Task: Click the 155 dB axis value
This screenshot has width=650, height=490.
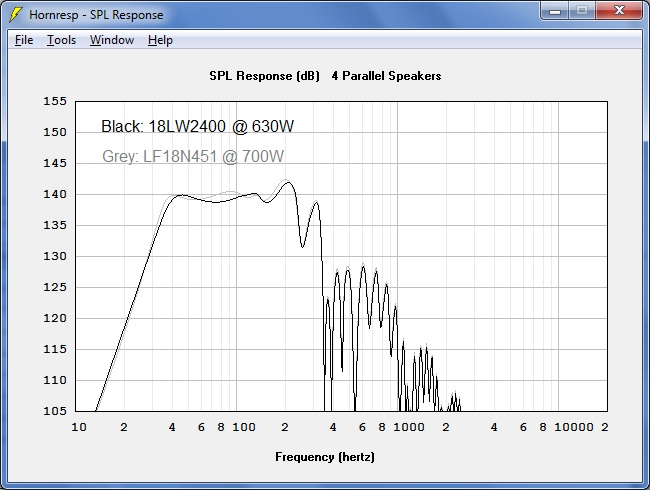Action: (x=55, y=101)
